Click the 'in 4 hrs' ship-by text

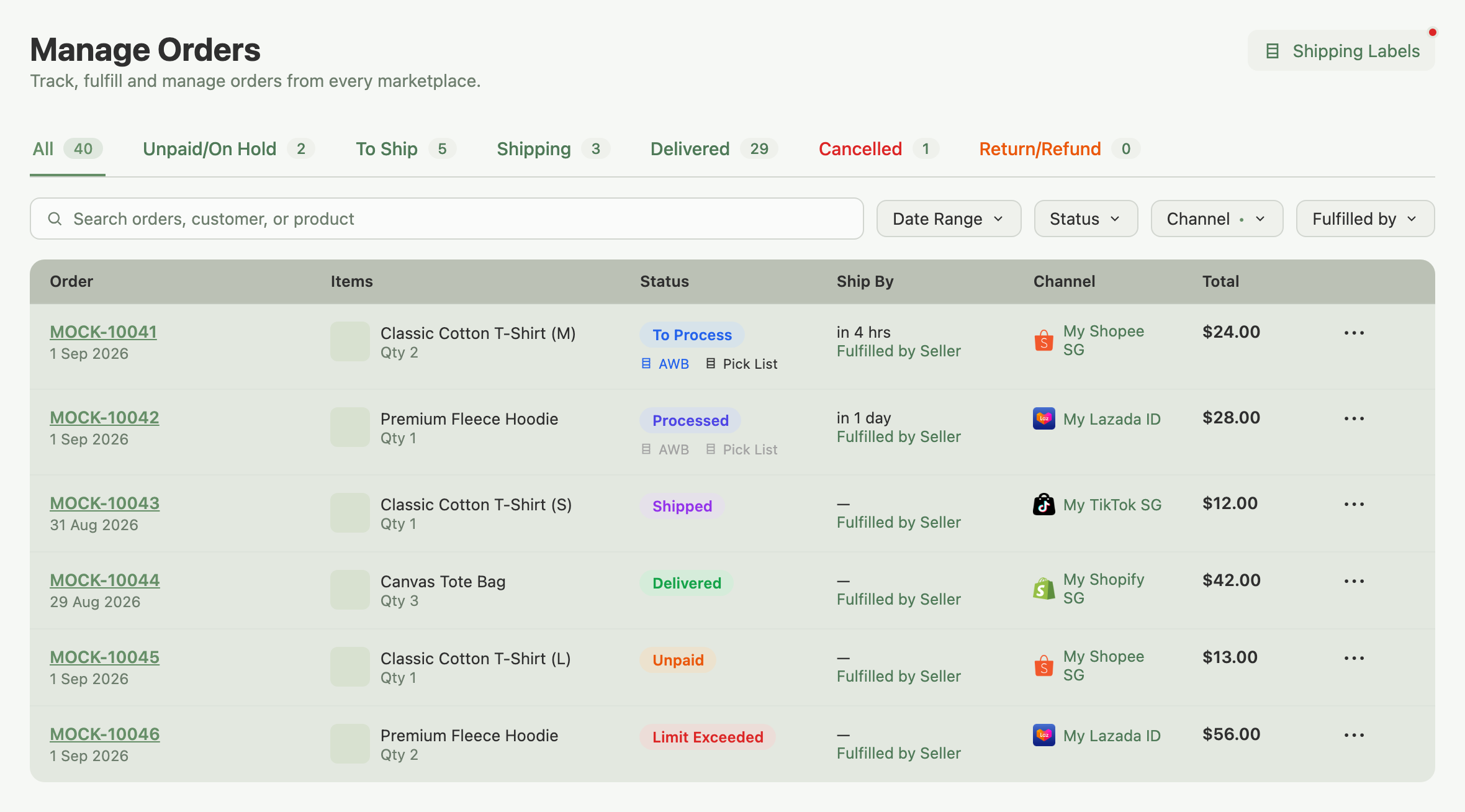click(x=863, y=332)
